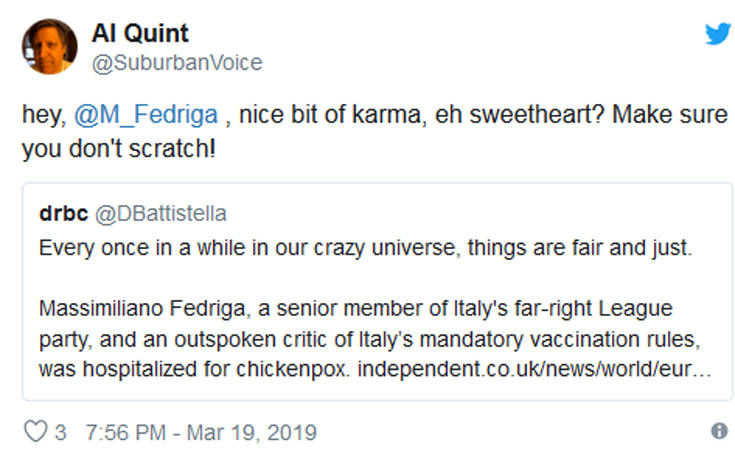
Task: Click the 'Every once in a while' sentence
Action: pos(150,246)
